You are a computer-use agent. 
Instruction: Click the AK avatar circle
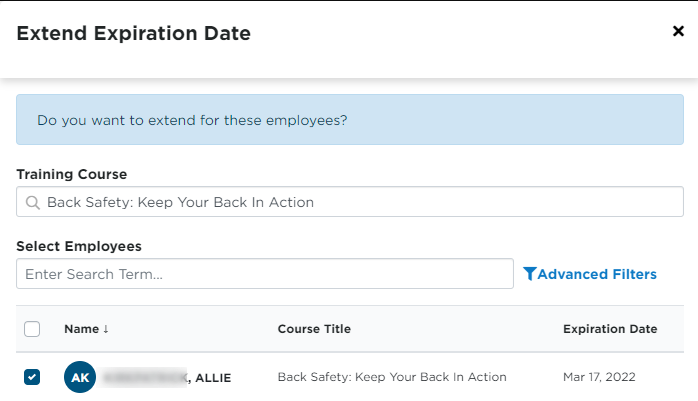pos(80,377)
